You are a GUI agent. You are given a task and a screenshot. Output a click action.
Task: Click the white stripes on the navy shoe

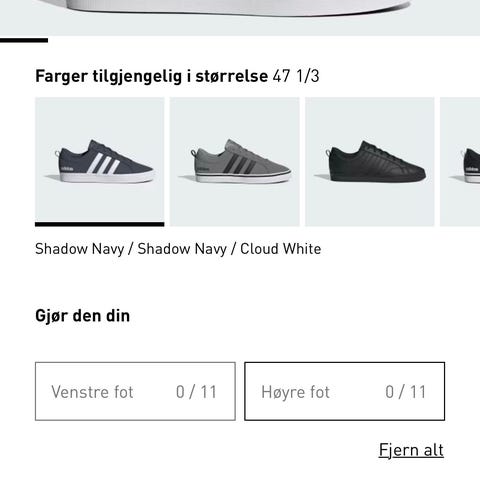point(103,164)
